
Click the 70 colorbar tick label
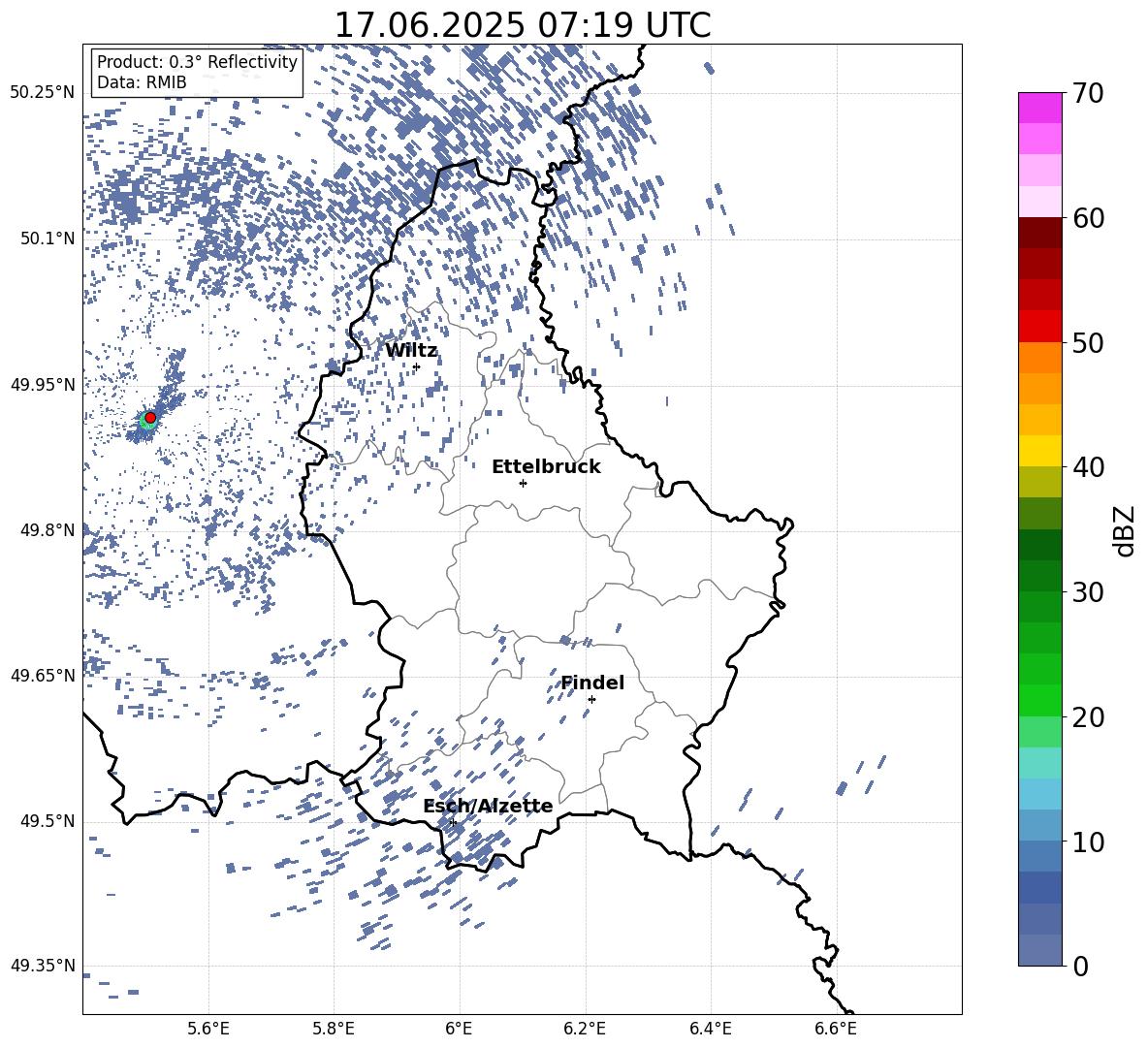1088,93
